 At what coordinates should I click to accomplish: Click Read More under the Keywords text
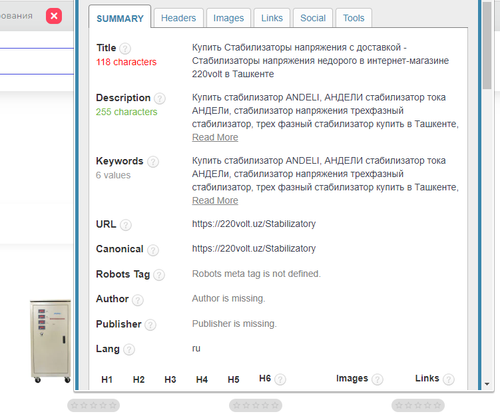click(215, 201)
